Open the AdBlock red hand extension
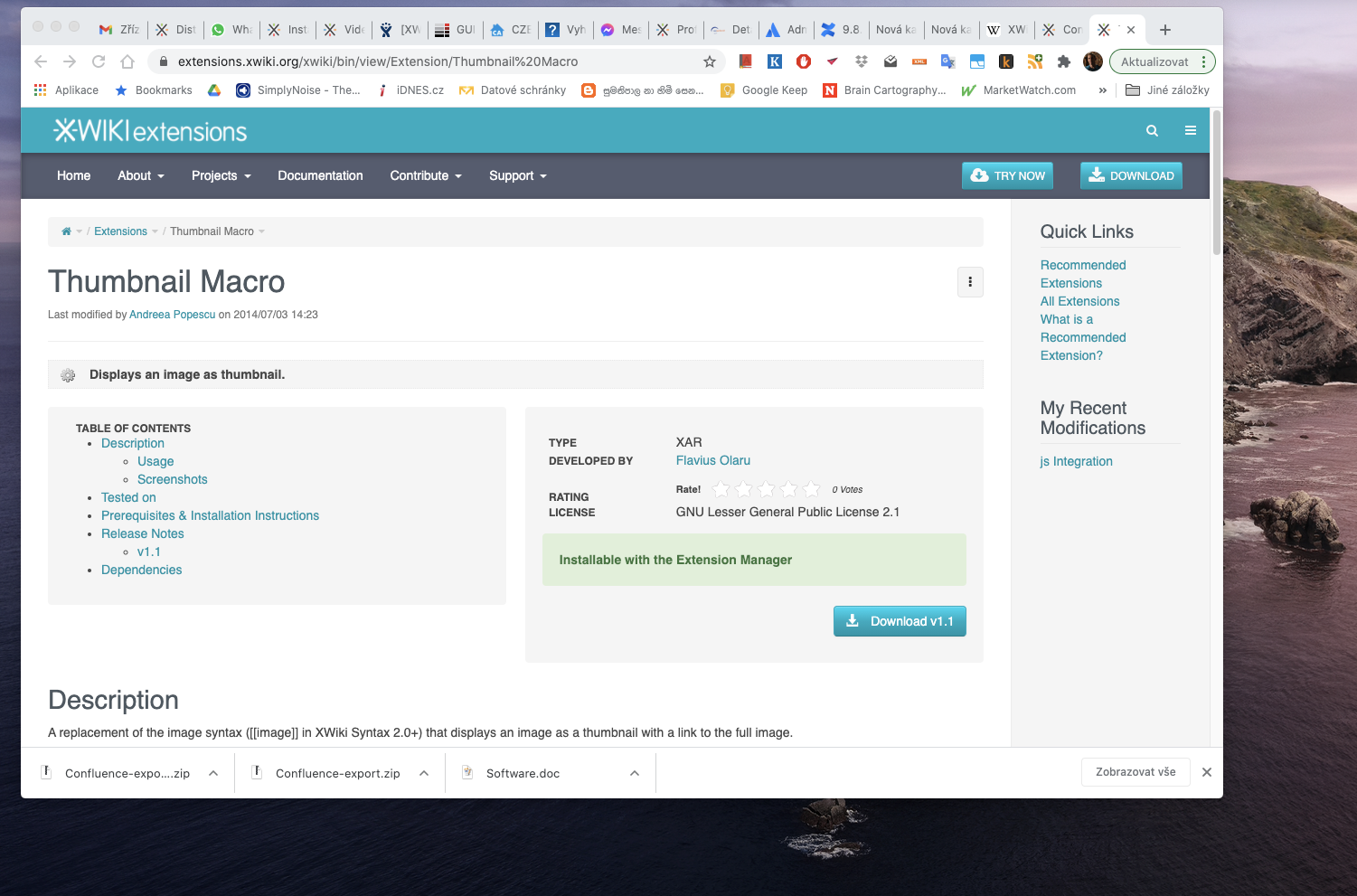The height and width of the screenshot is (896, 1357). coord(804,61)
